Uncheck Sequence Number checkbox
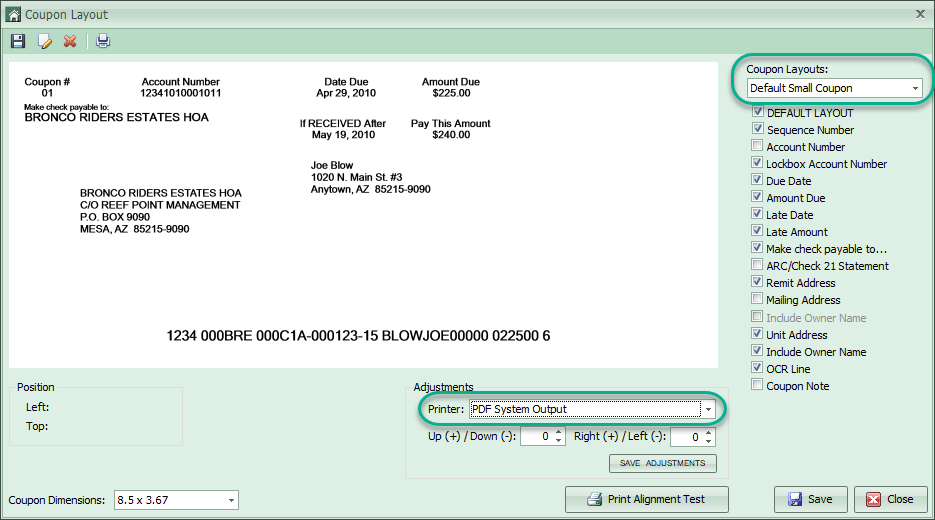935x520 pixels. pos(757,128)
